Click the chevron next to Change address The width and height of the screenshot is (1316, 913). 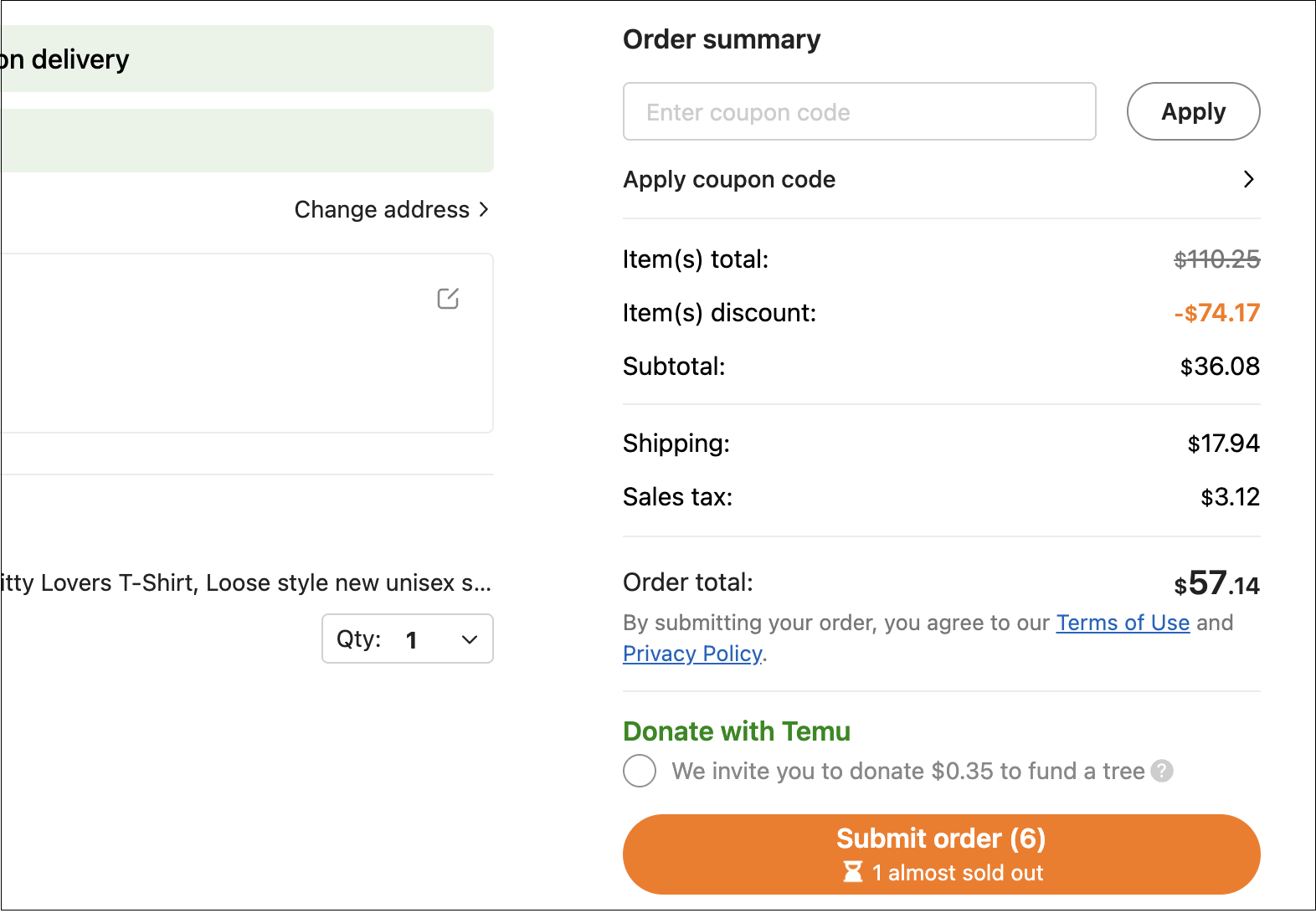(x=484, y=209)
